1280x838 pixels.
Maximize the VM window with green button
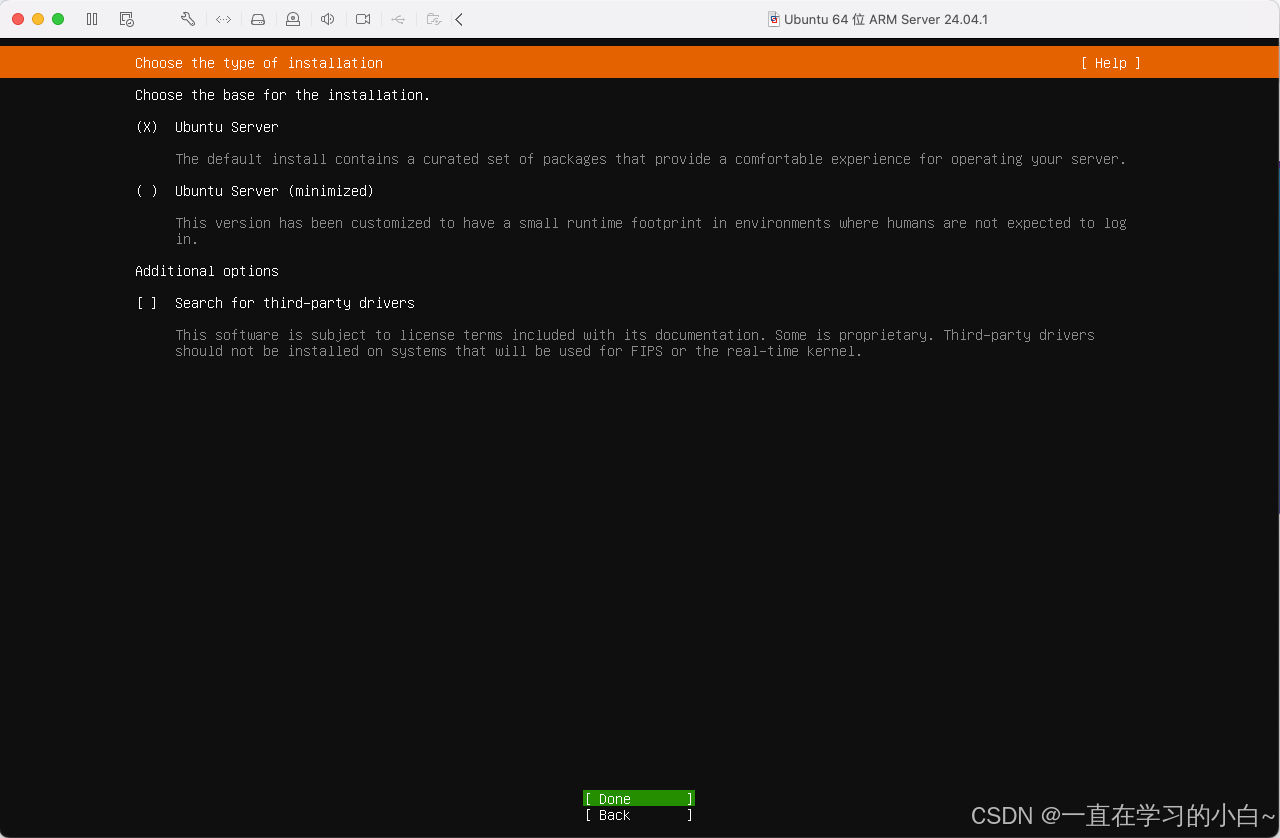coord(58,19)
